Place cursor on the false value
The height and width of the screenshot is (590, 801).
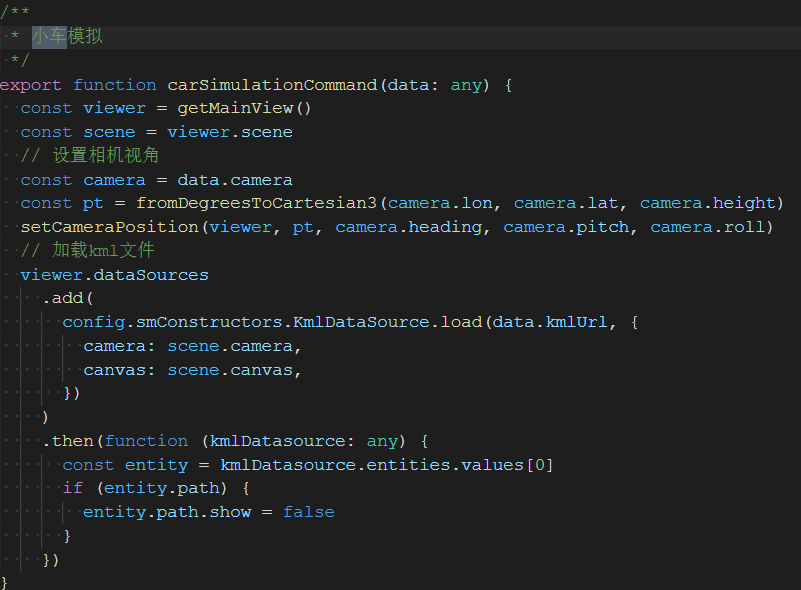(x=308, y=512)
